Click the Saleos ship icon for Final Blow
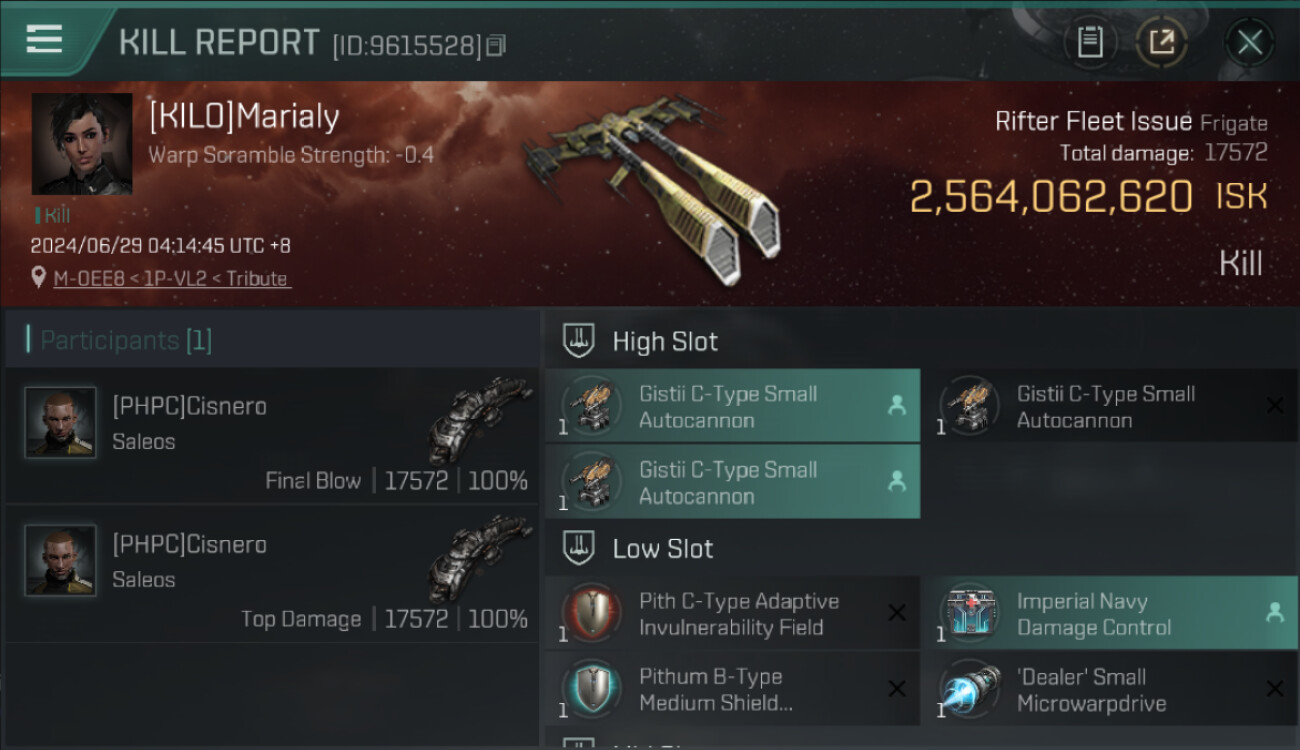The height and width of the screenshot is (750, 1300). tap(480, 417)
